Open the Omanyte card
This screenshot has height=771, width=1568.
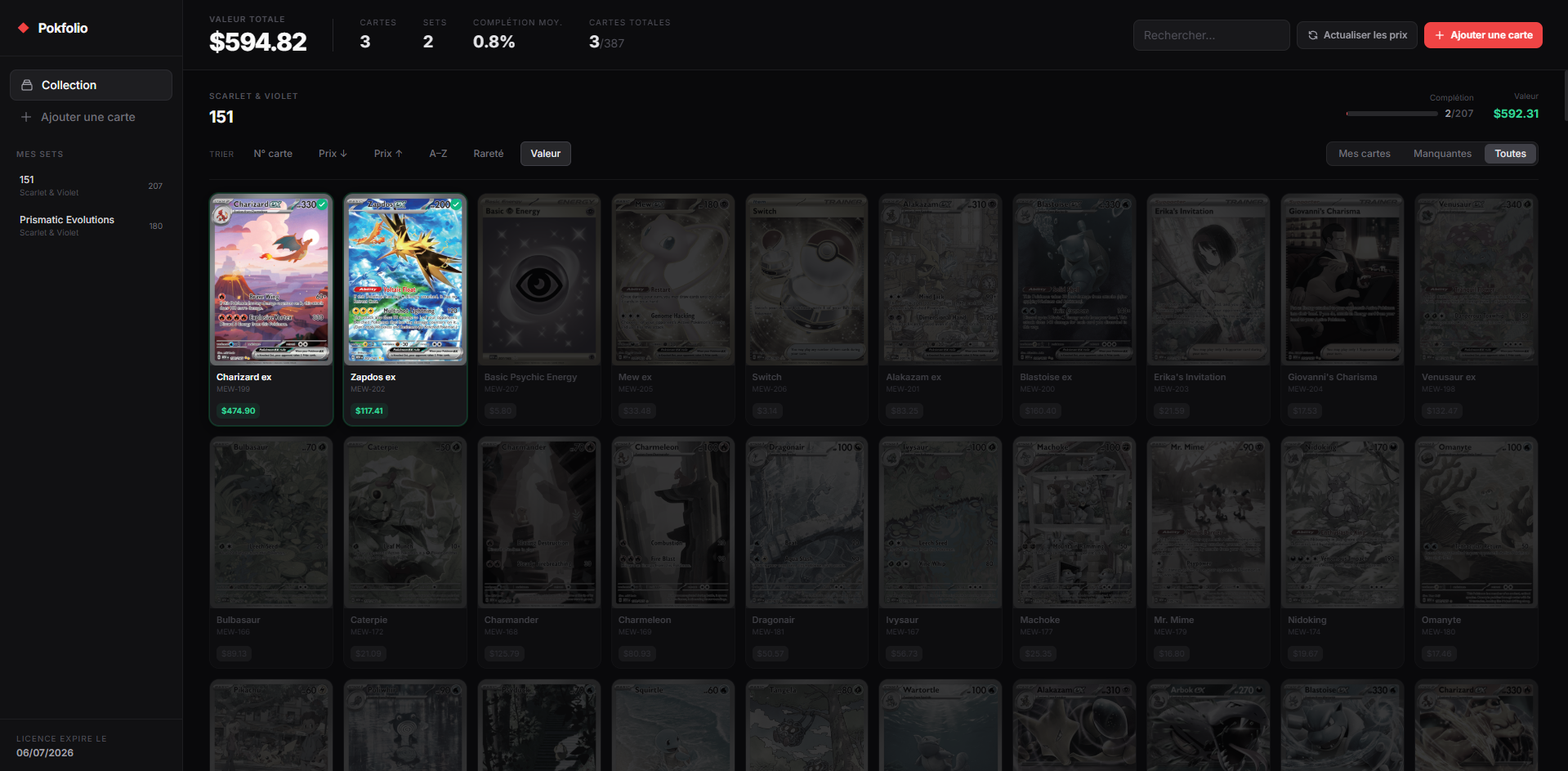coord(1476,553)
